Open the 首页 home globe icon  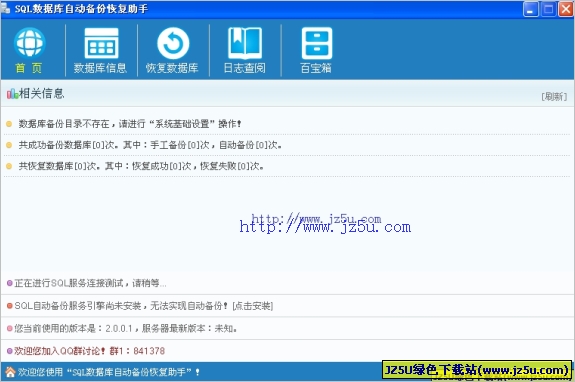[30, 43]
